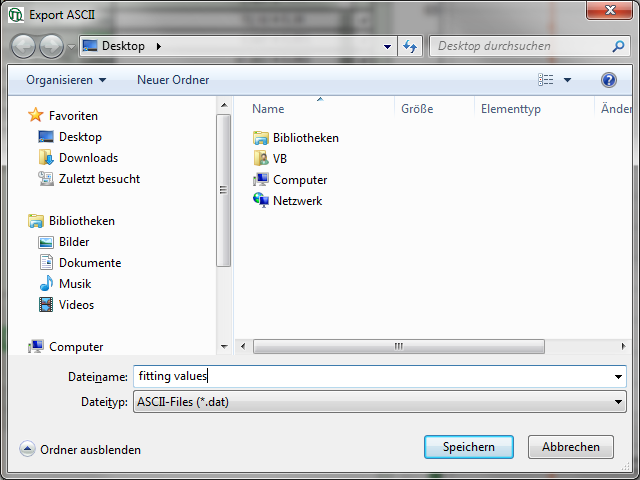Screen dimensions: 640x480
Task: Open Computer in the file list
Action: pos(299,180)
